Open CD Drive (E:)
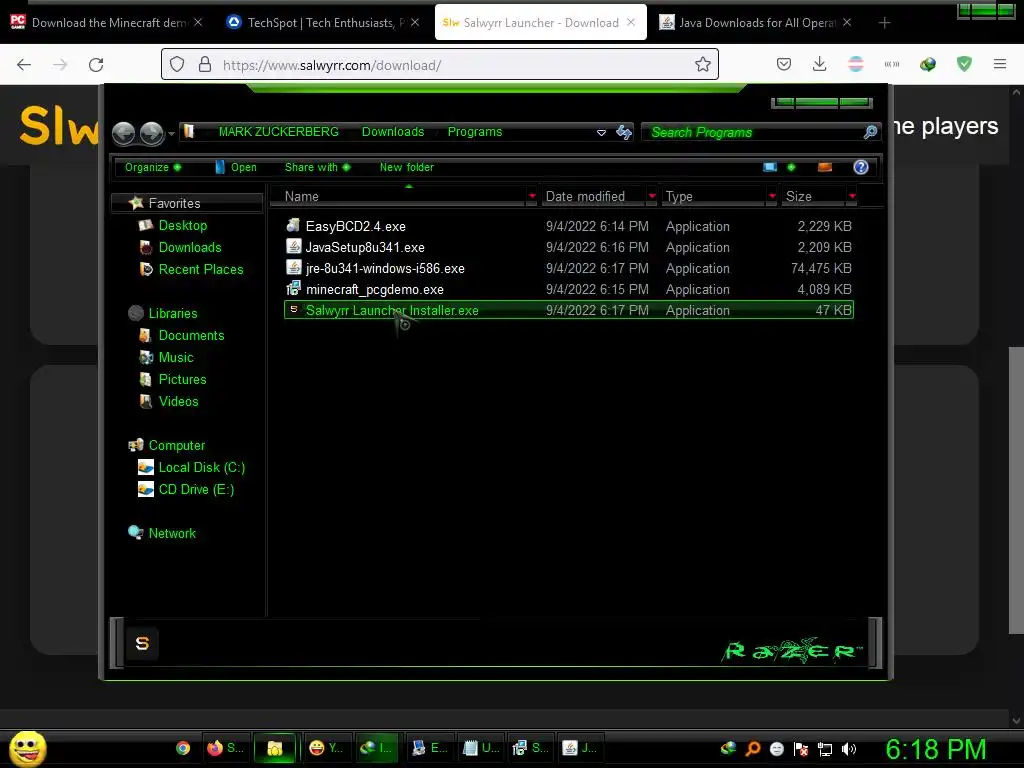Screen dimensions: 1024x768 196,490
